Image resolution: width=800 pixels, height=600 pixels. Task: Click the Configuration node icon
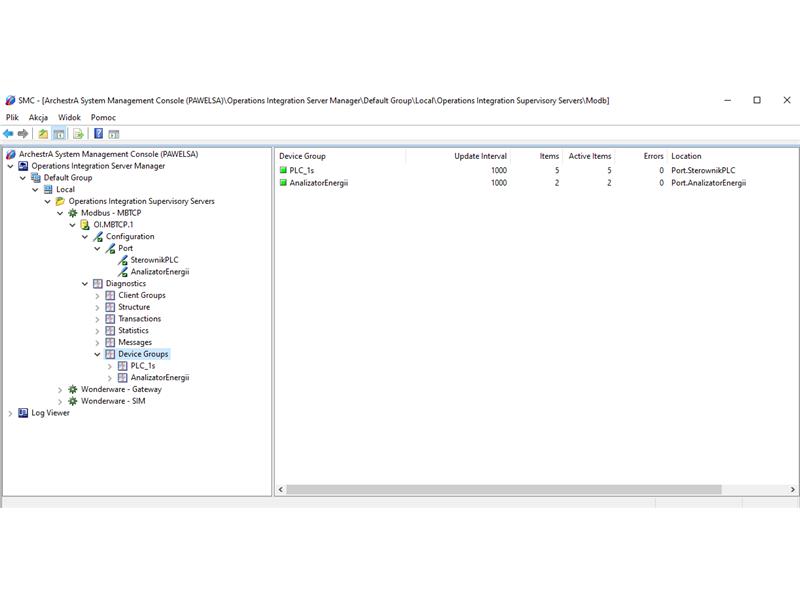(x=98, y=237)
